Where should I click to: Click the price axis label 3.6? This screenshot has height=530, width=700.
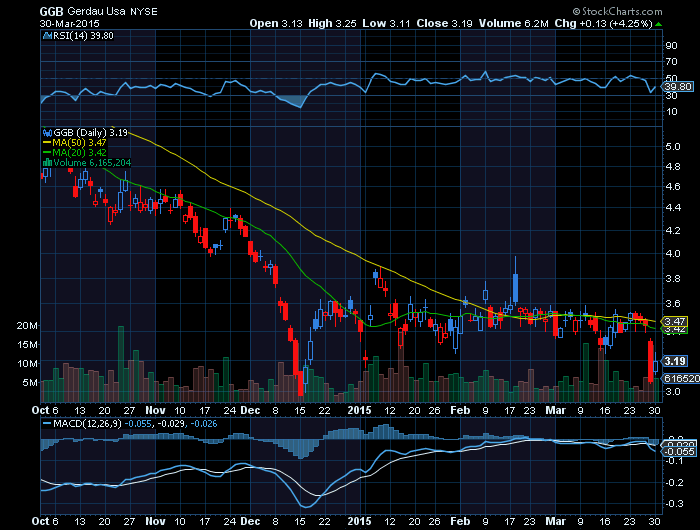(x=673, y=304)
